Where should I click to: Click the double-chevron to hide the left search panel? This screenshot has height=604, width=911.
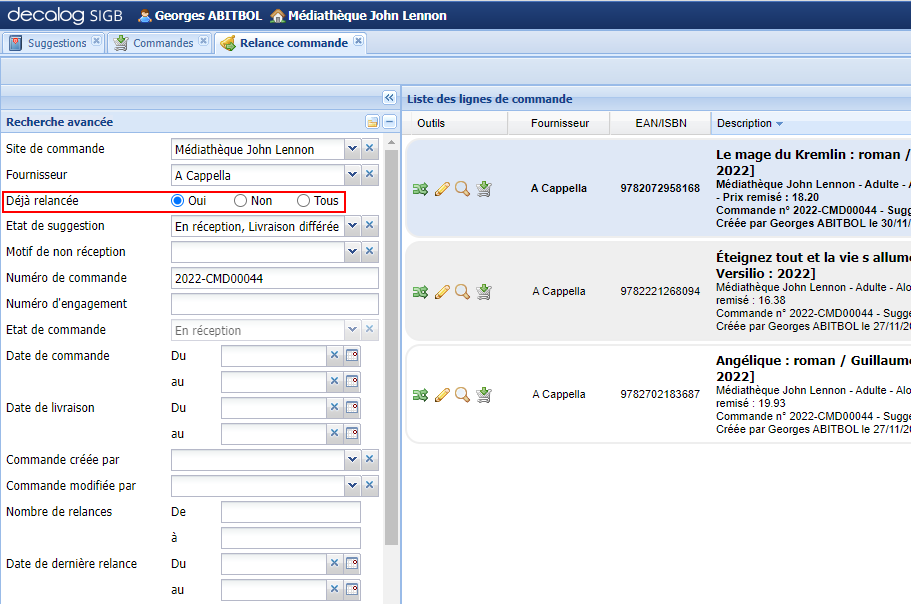pos(389,98)
